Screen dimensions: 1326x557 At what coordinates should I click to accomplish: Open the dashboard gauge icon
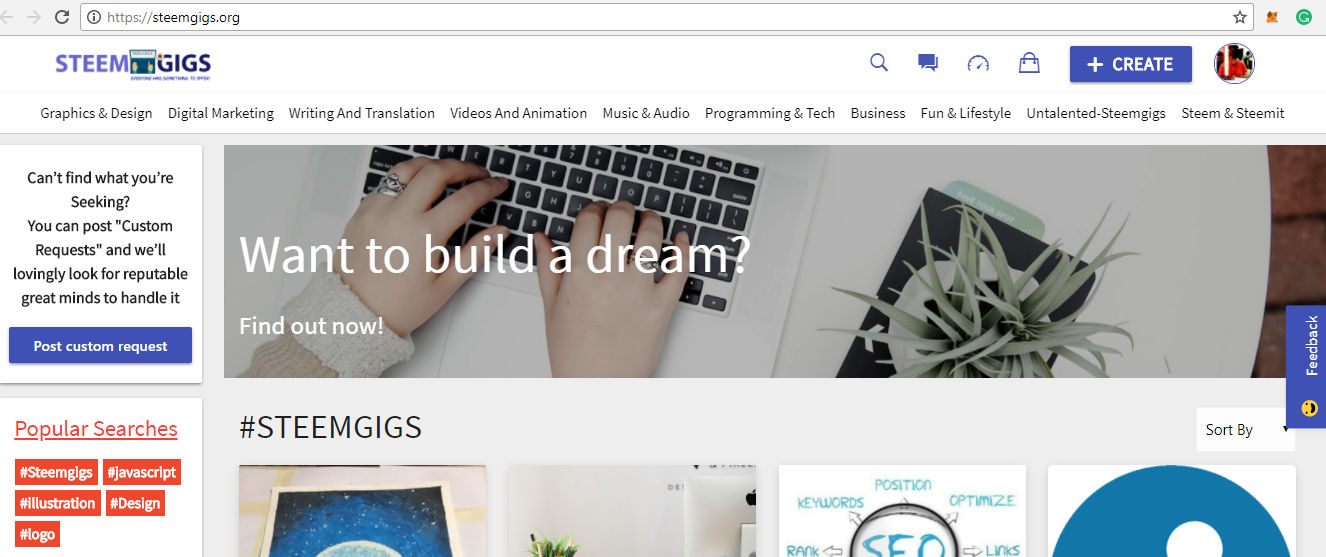click(x=978, y=64)
